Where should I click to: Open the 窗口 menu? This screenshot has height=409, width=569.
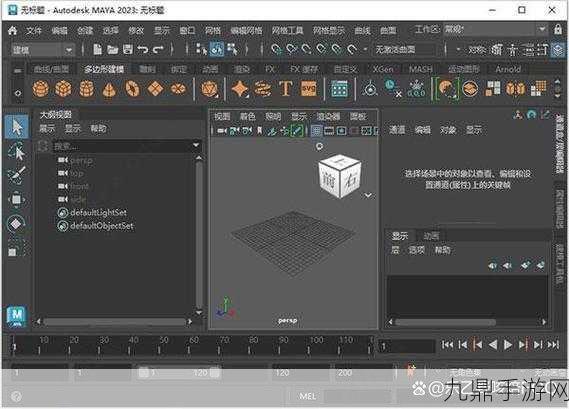click(x=187, y=30)
